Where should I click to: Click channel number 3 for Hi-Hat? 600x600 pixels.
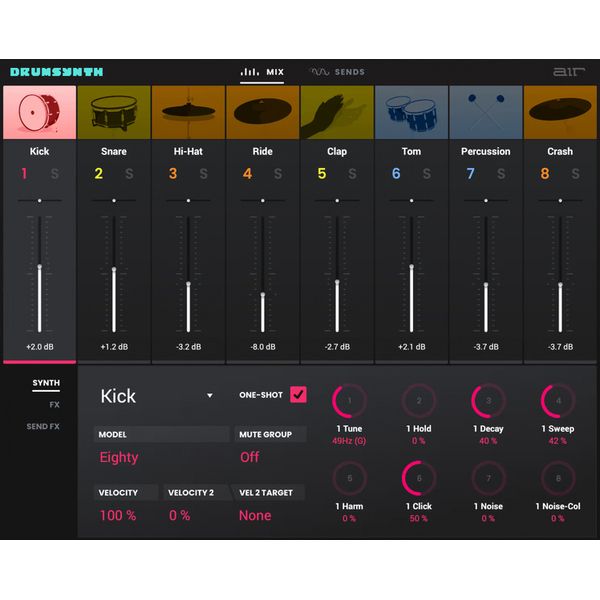[173, 174]
